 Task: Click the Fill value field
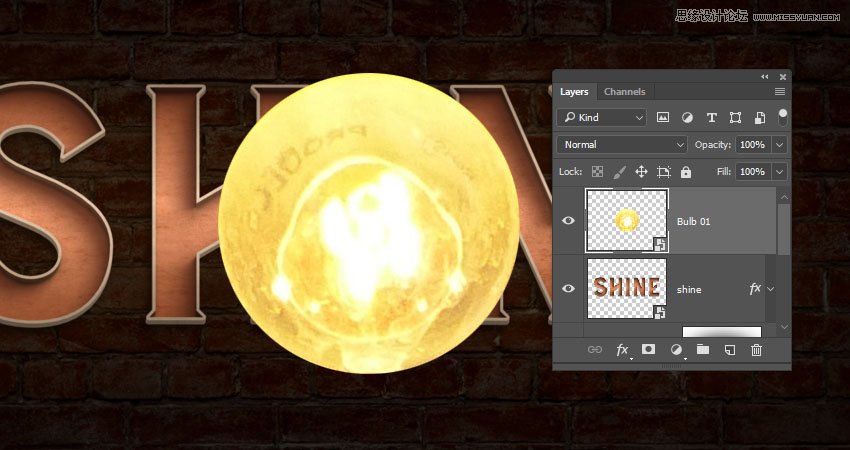753,172
